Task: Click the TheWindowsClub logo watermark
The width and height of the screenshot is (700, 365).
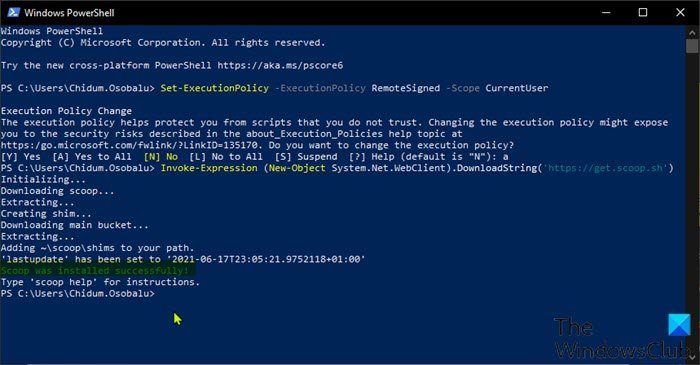Action: pos(622,337)
